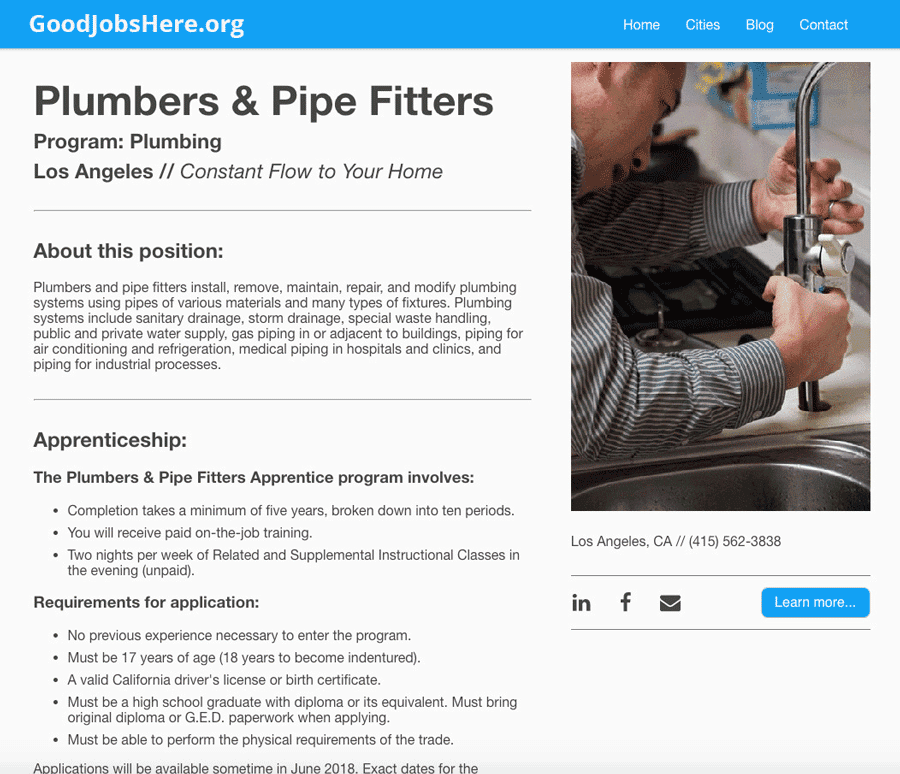900x774 pixels.
Task: Click the Los Angeles, CA address line
Action: click(621, 541)
